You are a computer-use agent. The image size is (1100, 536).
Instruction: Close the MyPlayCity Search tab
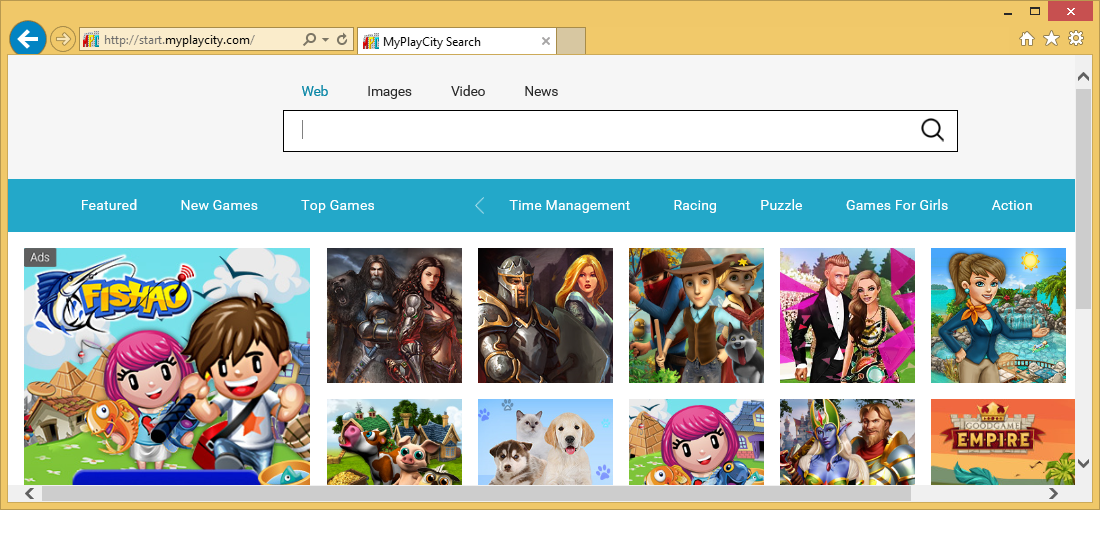(x=545, y=42)
